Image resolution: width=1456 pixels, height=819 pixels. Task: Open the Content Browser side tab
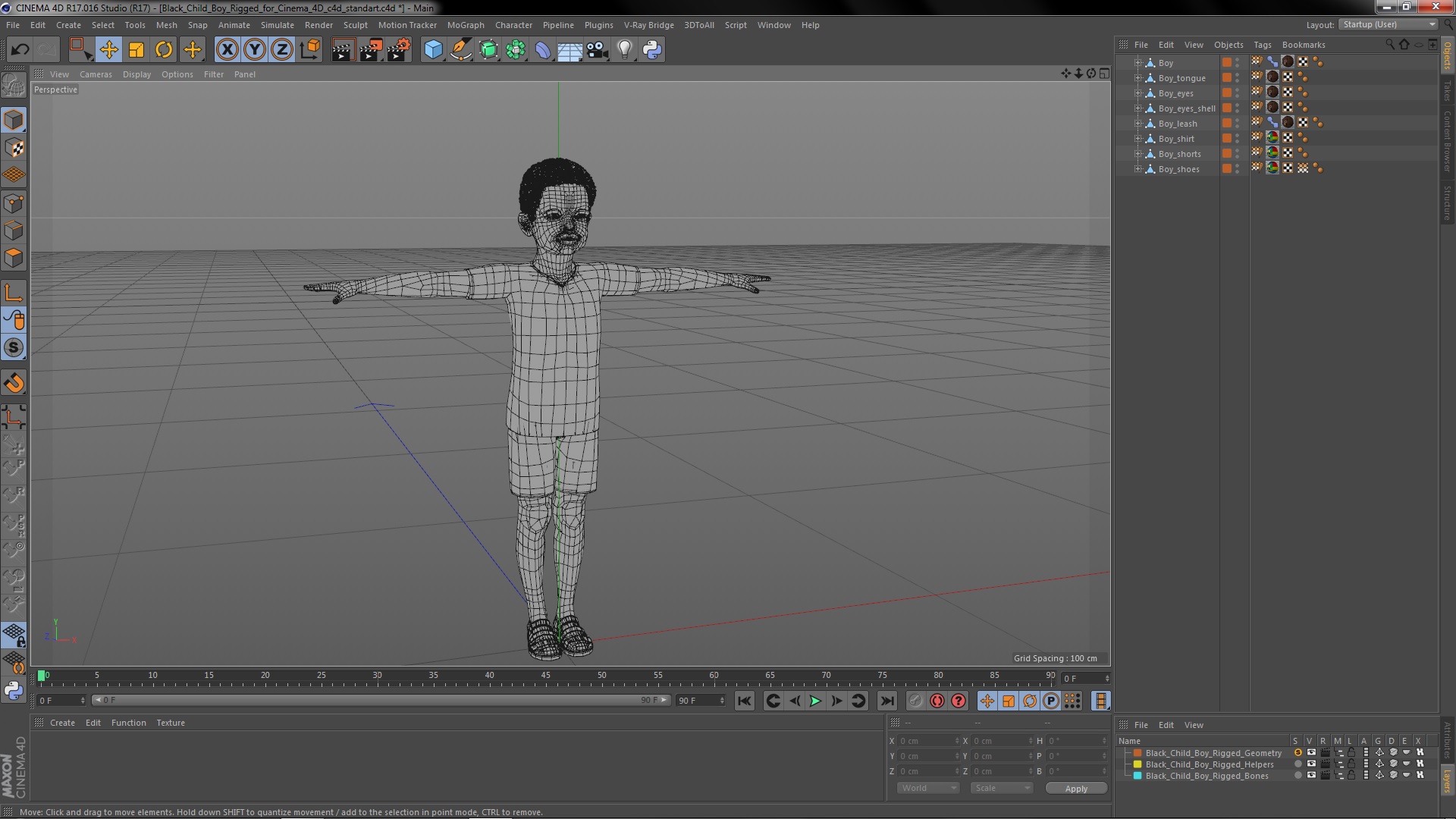pyautogui.click(x=1448, y=141)
